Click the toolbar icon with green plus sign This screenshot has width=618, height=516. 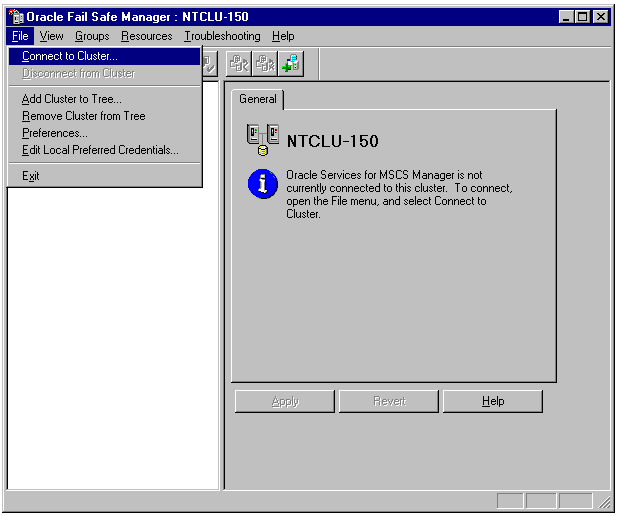[x=291, y=63]
